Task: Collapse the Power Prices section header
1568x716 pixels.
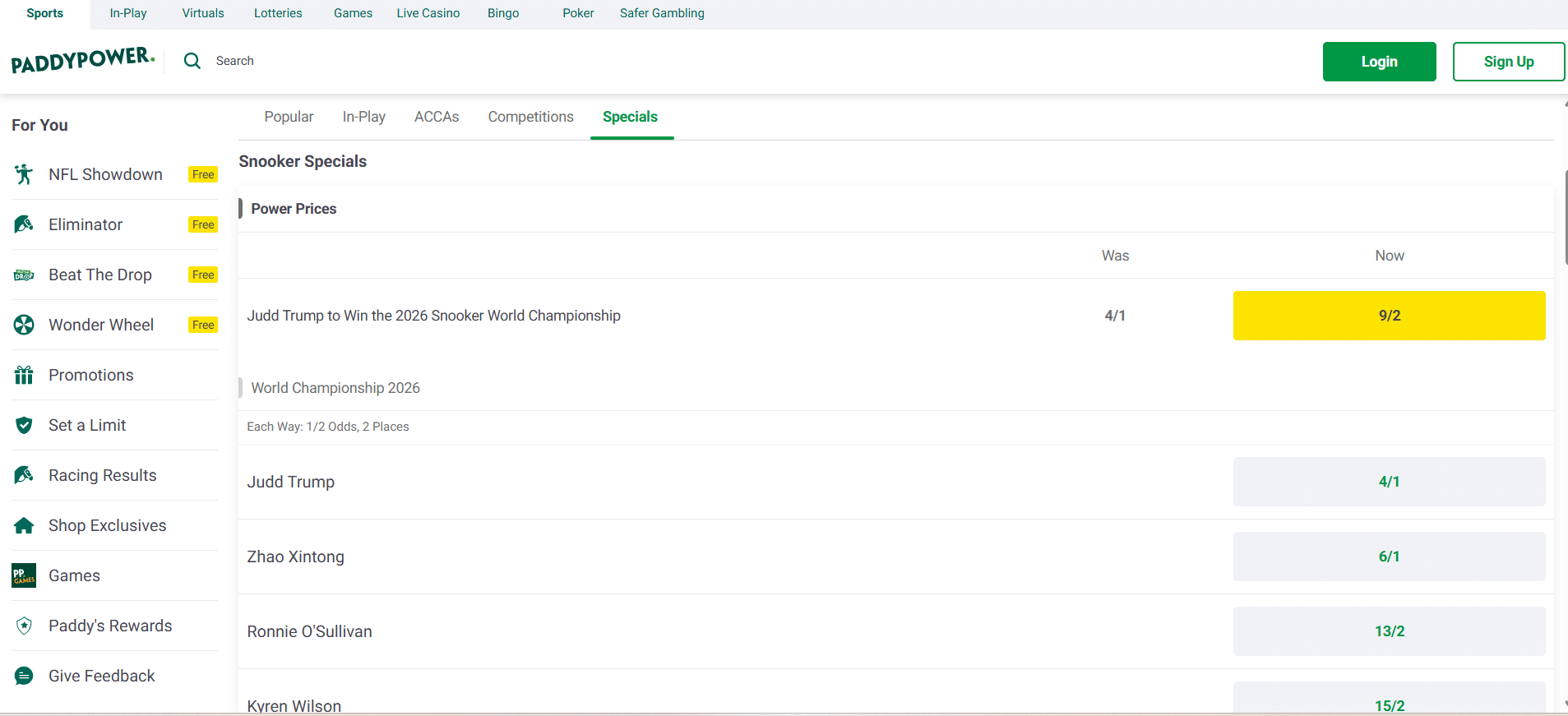Action: (x=896, y=209)
